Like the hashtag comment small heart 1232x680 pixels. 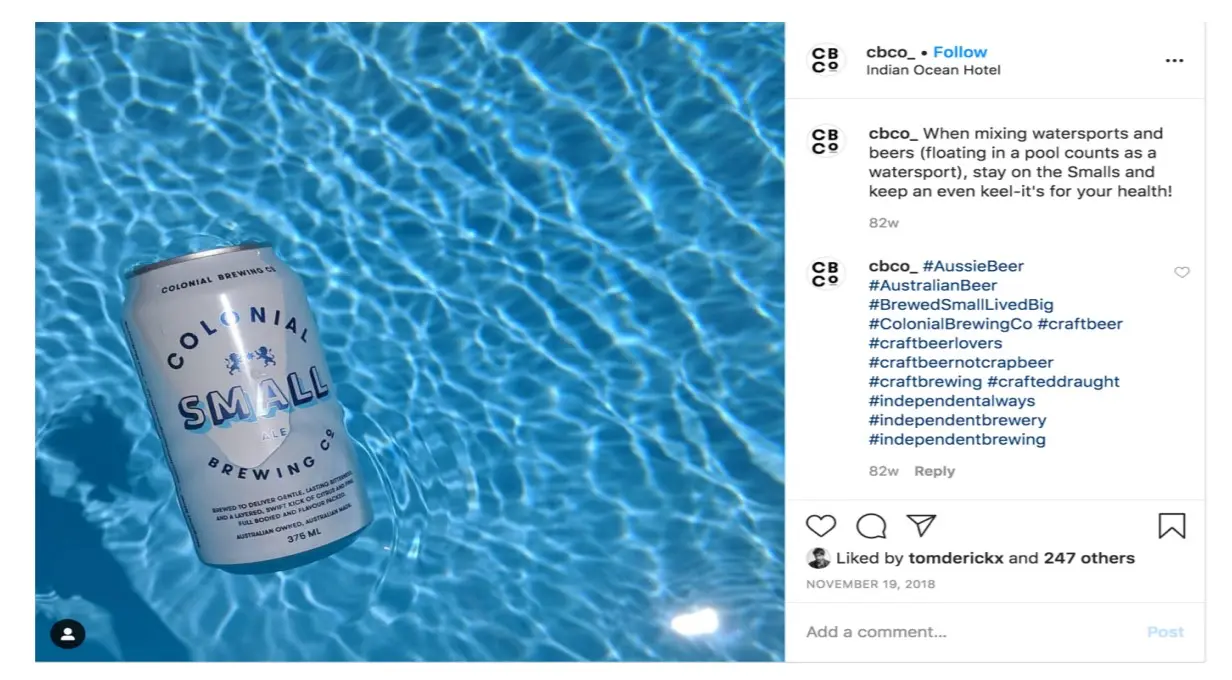coord(1182,272)
